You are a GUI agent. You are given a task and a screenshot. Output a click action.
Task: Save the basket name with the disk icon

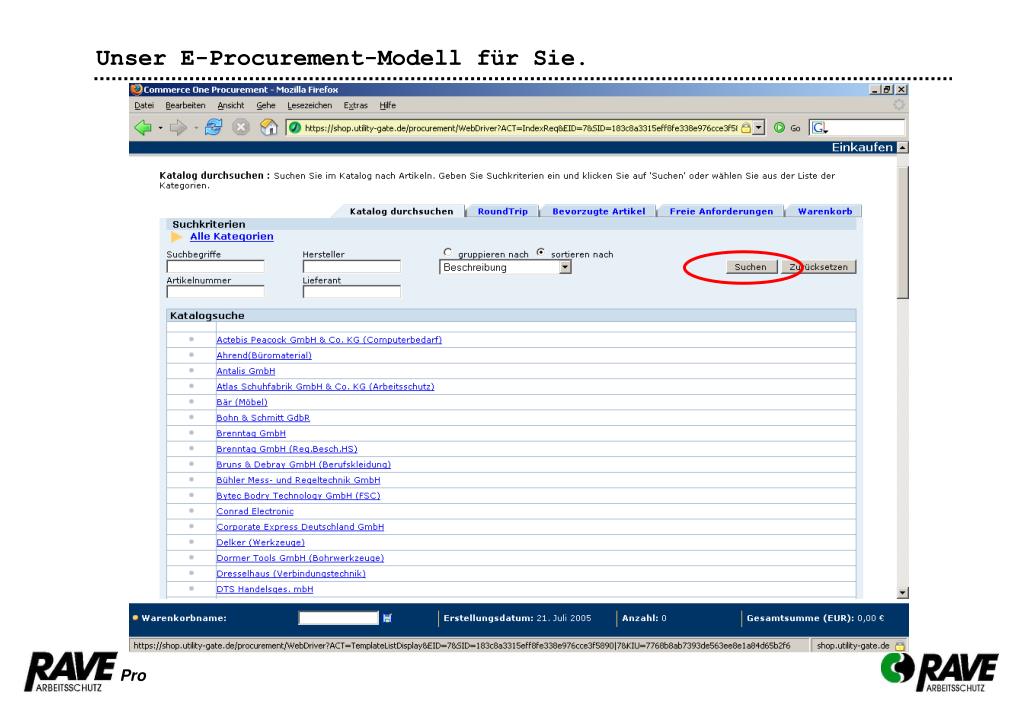coord(387,618)
